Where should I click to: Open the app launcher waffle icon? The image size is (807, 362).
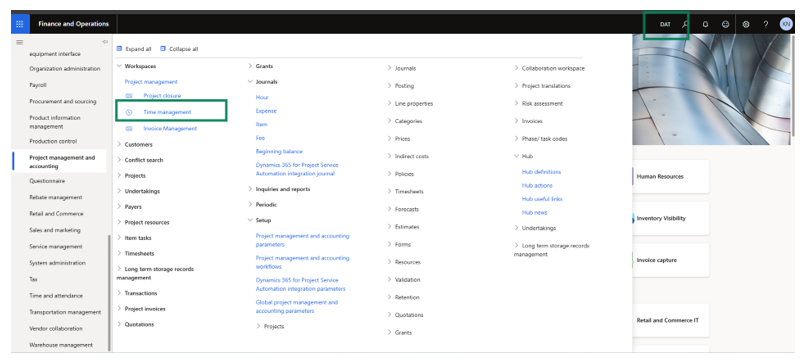click(20, 24)
